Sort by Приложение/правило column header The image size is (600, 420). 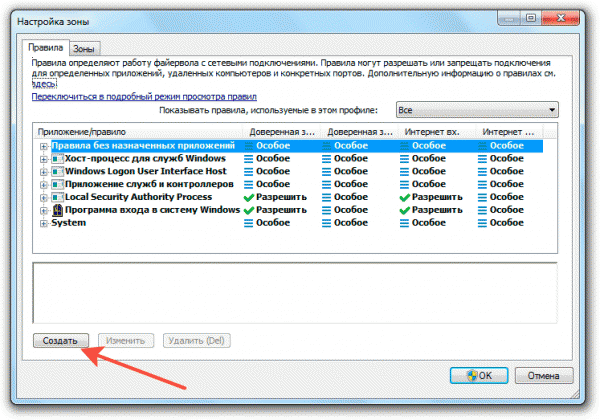click(138, 132)
